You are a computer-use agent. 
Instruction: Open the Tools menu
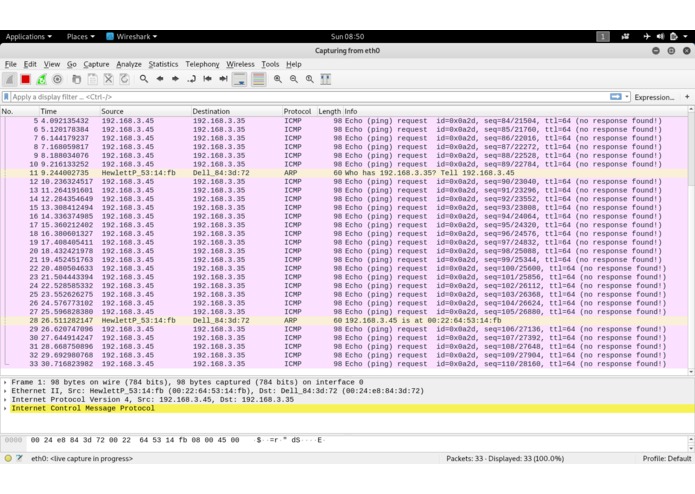tap(270, 64)
